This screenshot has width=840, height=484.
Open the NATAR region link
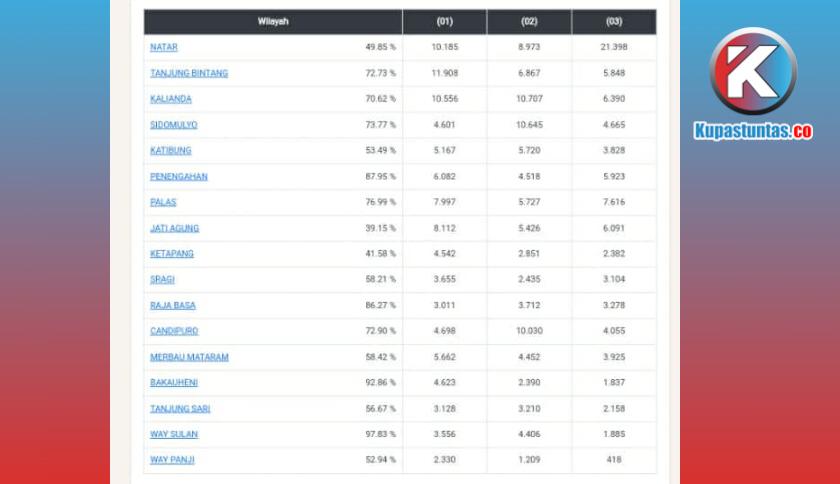[x=163, y=47]
